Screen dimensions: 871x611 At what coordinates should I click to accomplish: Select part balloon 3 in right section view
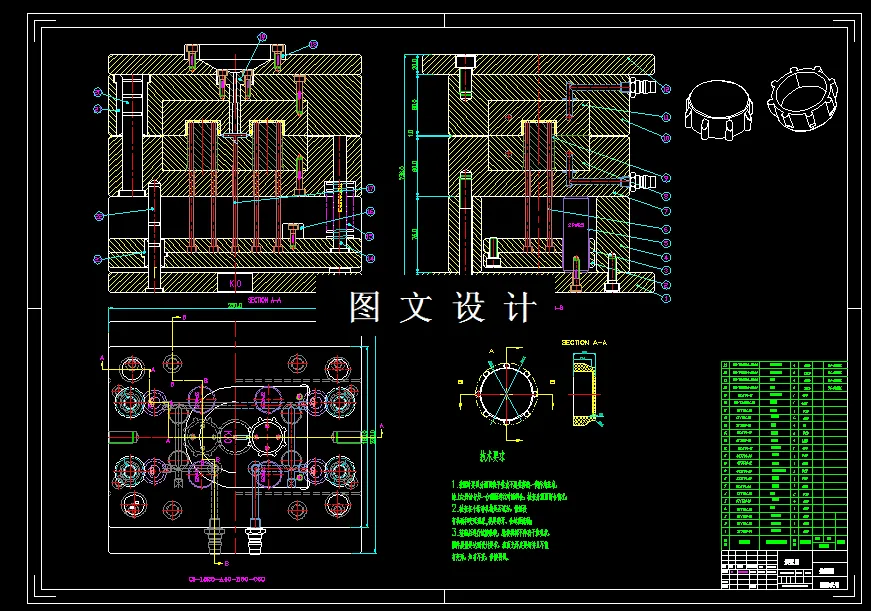tap(666, 271)
